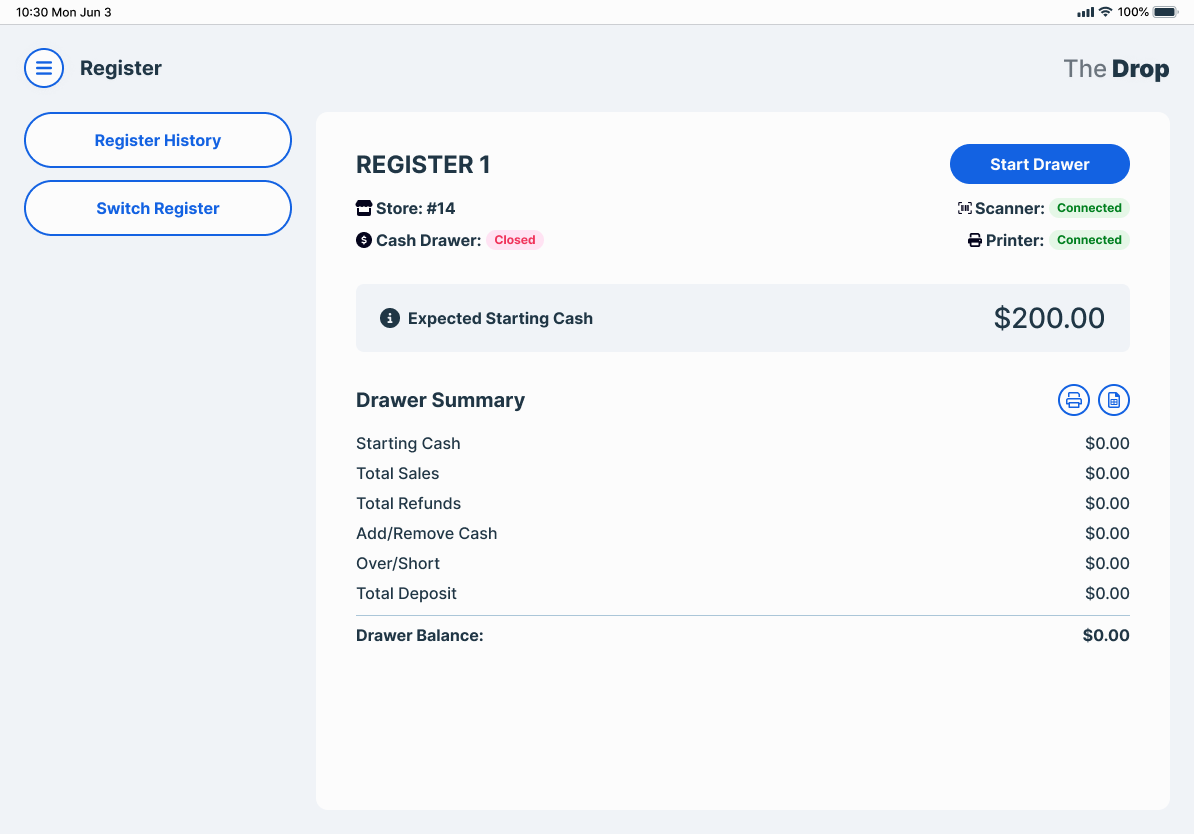The height and width of the screenshot is (834, 1194).
Task: Click the store icon next to Store #14
Action: (364, 208)
